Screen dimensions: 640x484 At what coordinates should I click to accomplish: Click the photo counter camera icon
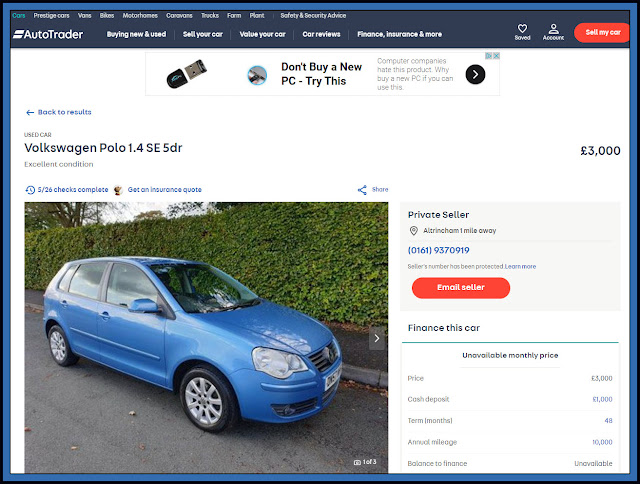coord(357,462)
